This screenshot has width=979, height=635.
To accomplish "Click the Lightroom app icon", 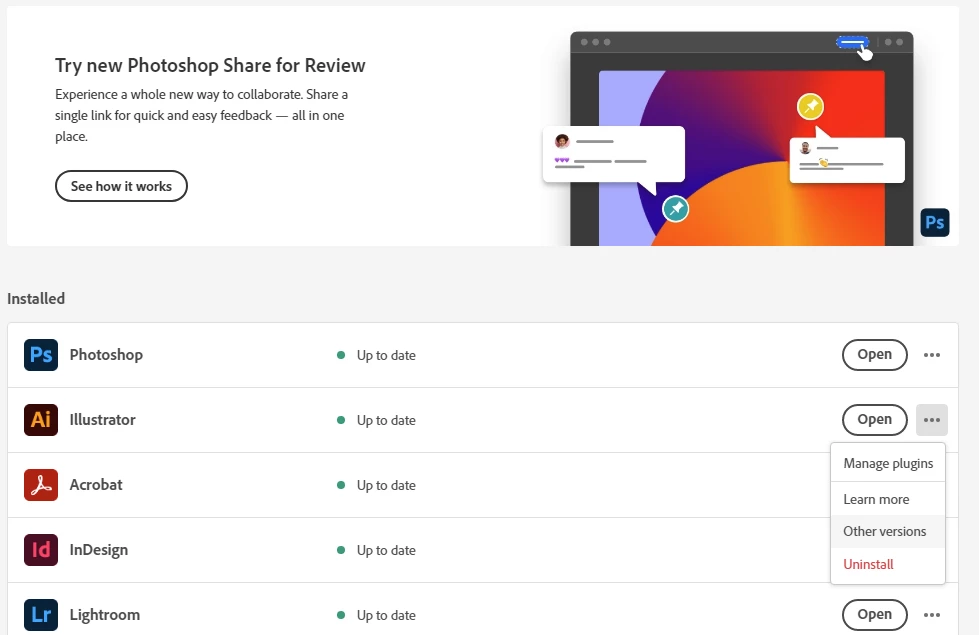I will pos(41,614).
